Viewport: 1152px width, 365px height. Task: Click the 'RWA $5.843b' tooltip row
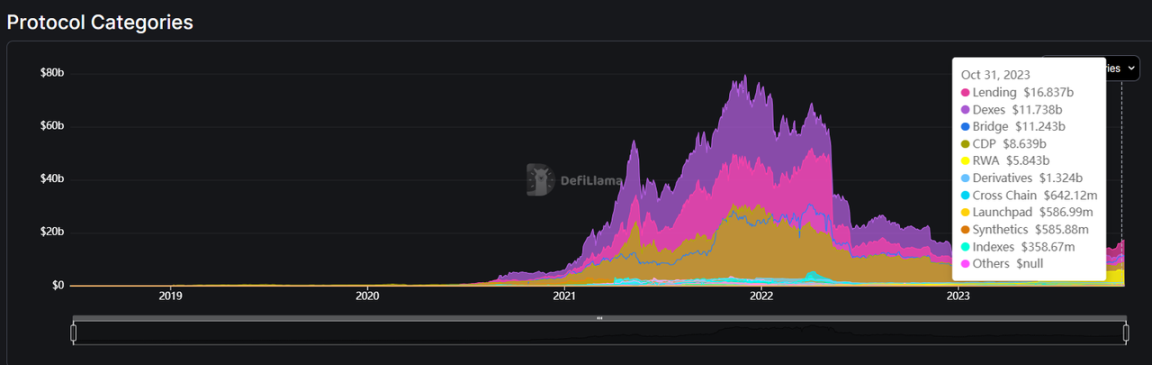click(x=1005, y=161)
